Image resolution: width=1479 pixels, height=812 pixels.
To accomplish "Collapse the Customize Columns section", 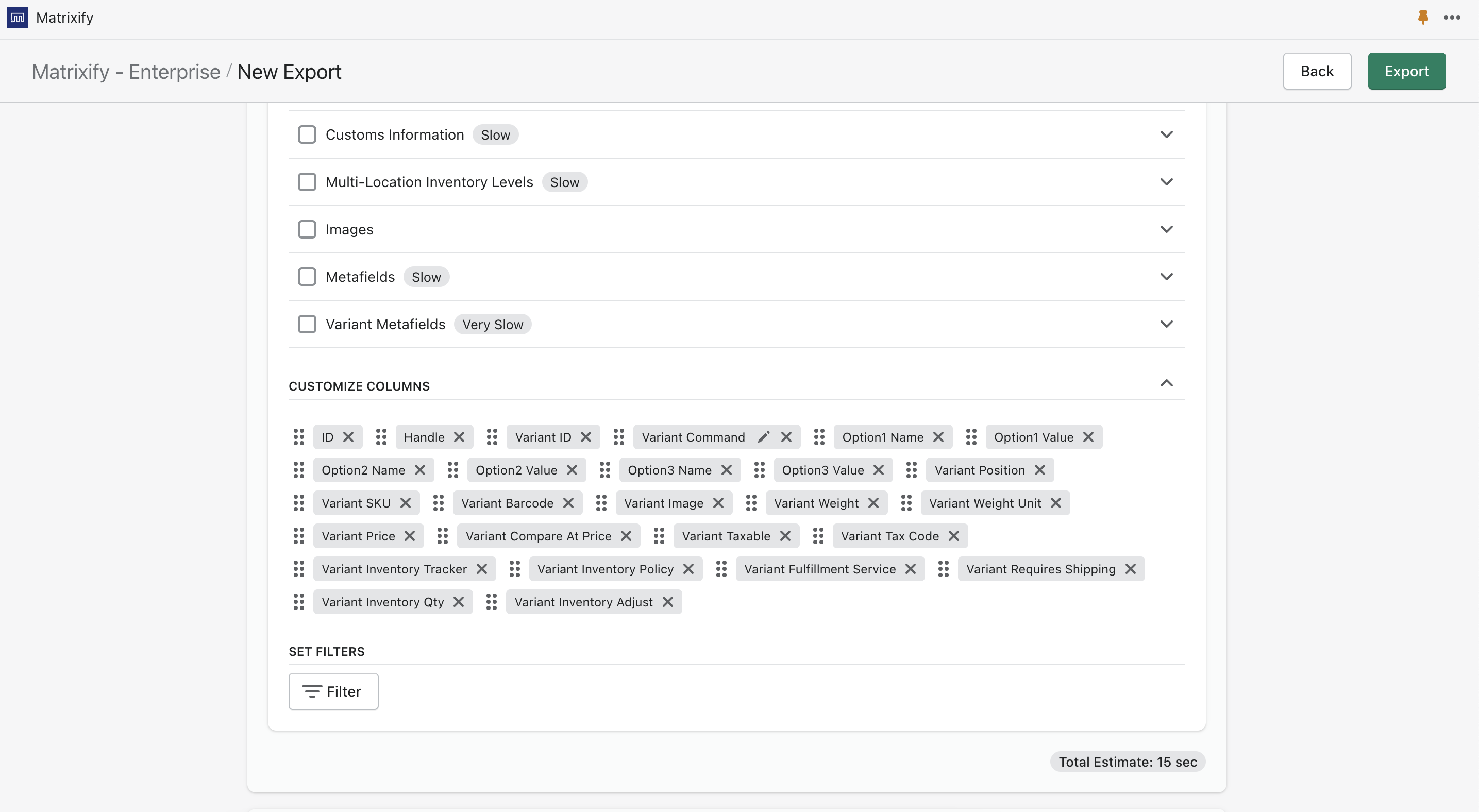I will click(1166, 383).
